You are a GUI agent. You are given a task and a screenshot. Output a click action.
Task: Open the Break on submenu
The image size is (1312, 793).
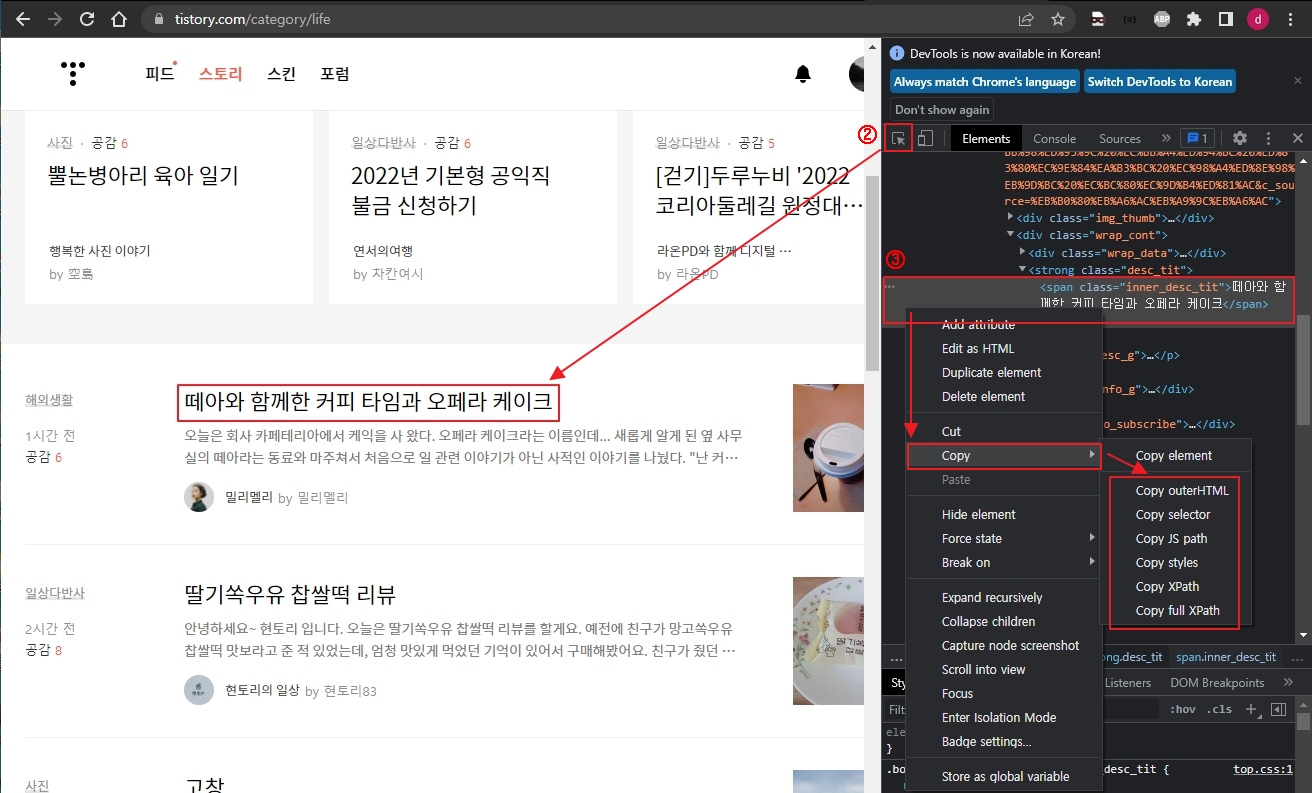tap(1004, 563)
